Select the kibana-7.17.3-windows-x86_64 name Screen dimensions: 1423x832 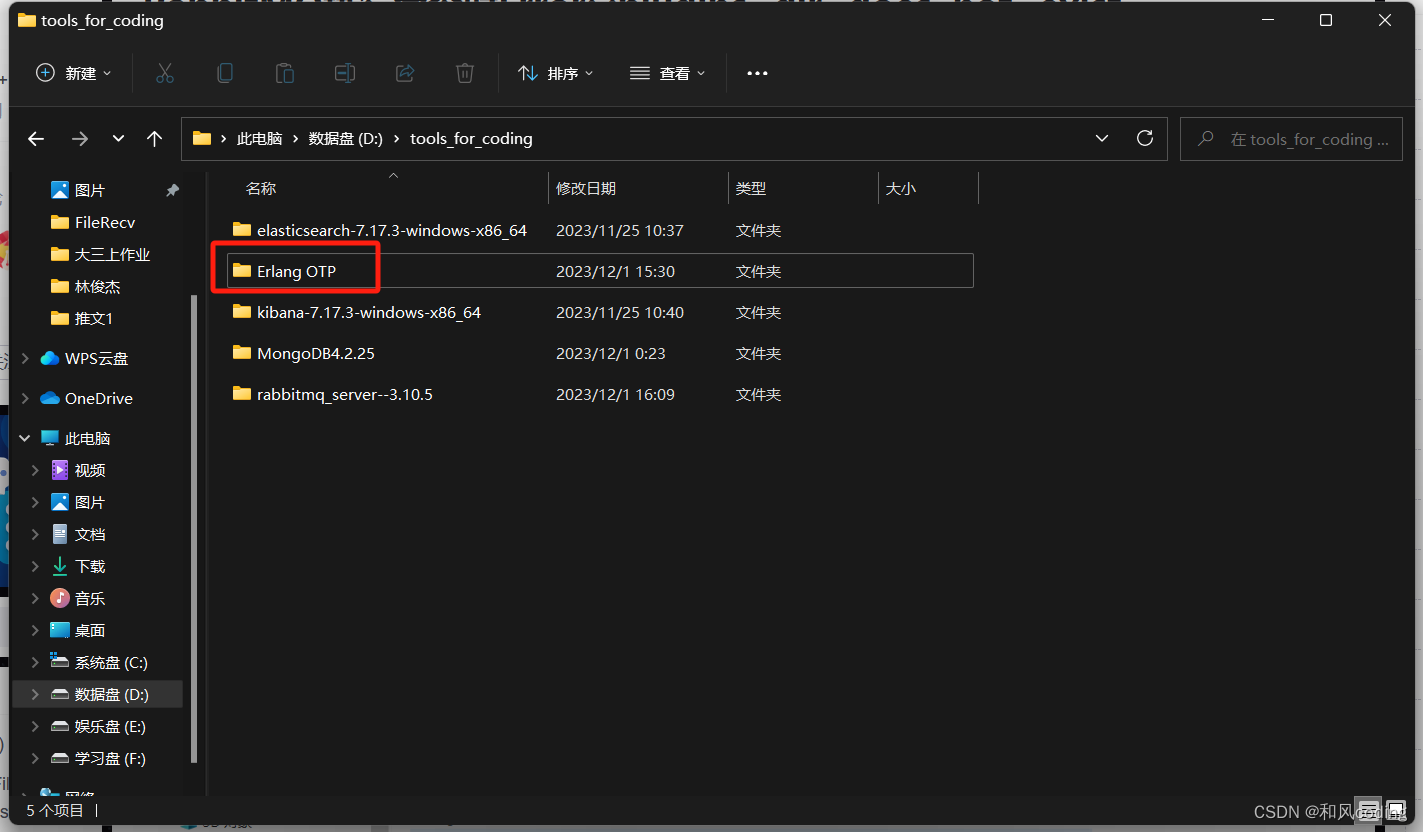(369, 312)
